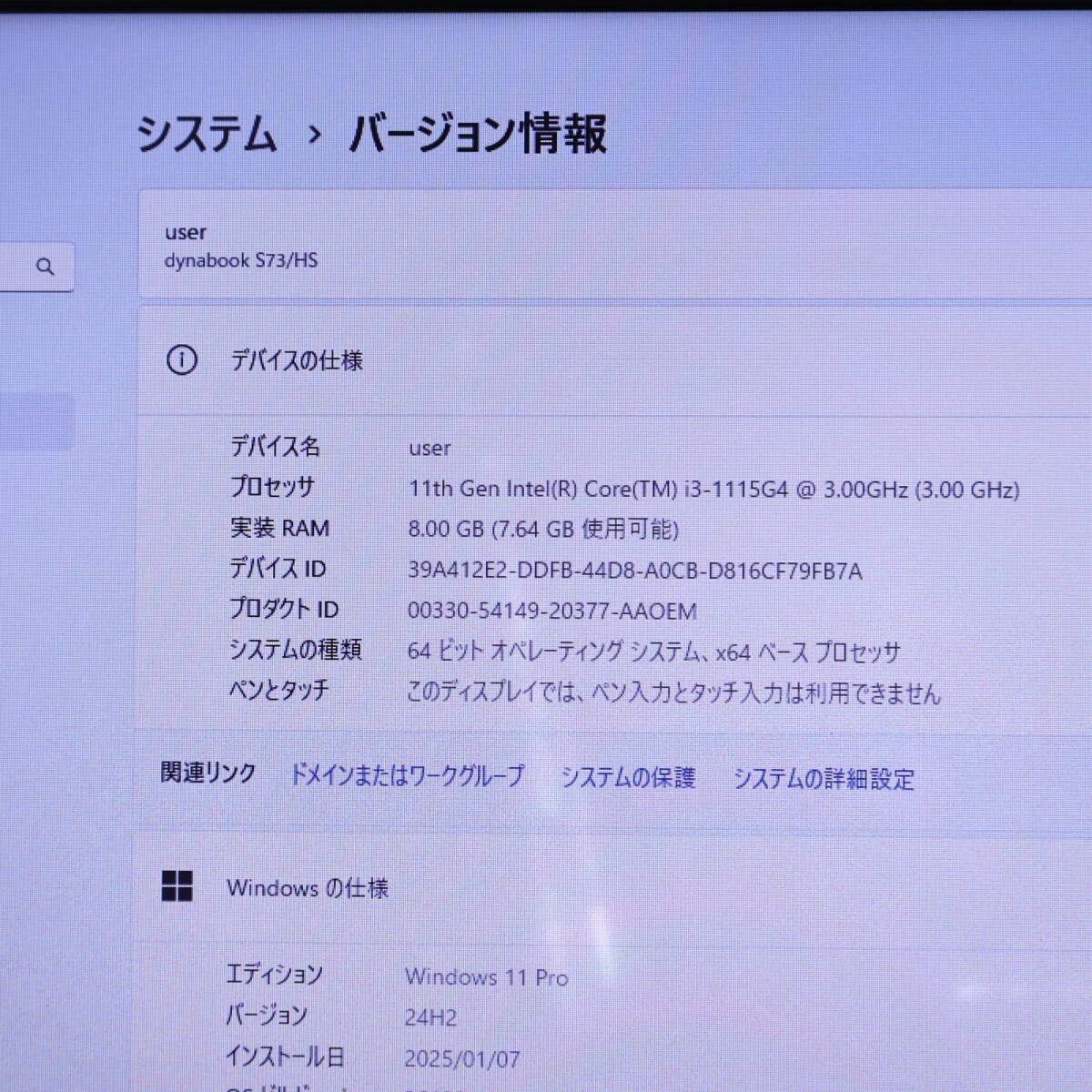This screenshot has width=1092, height=1092.
Task: Select the 24H2 version value
Action: [x=431, y=1017]
